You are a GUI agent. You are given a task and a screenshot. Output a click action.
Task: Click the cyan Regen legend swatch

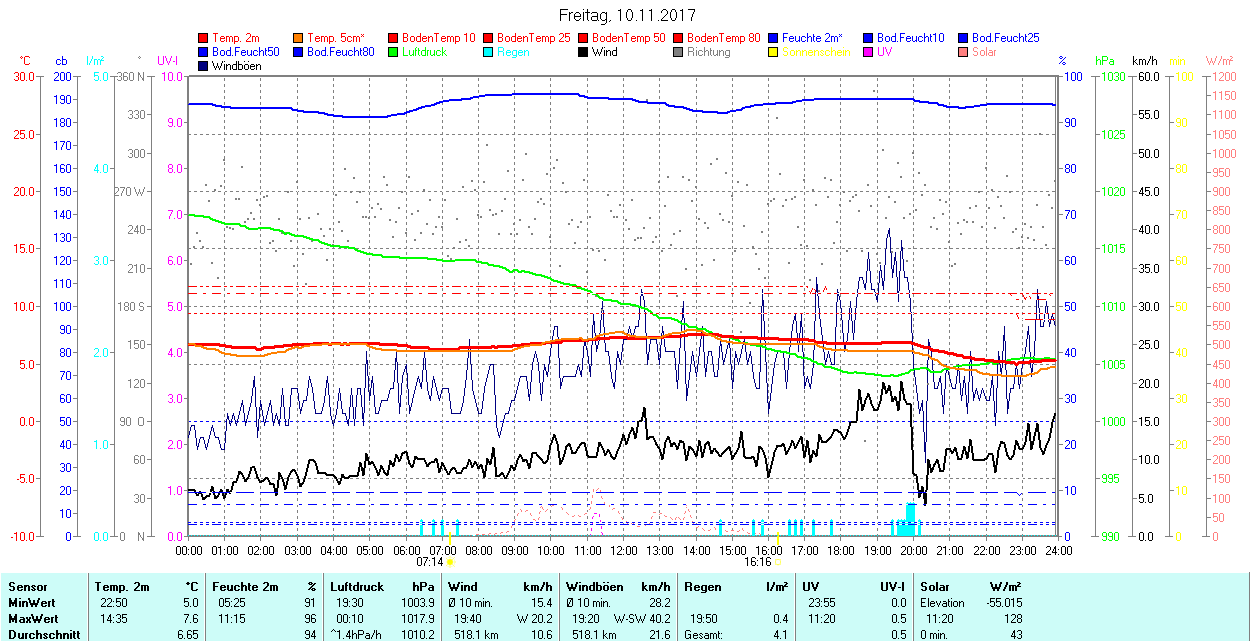(x=489, y=52)
